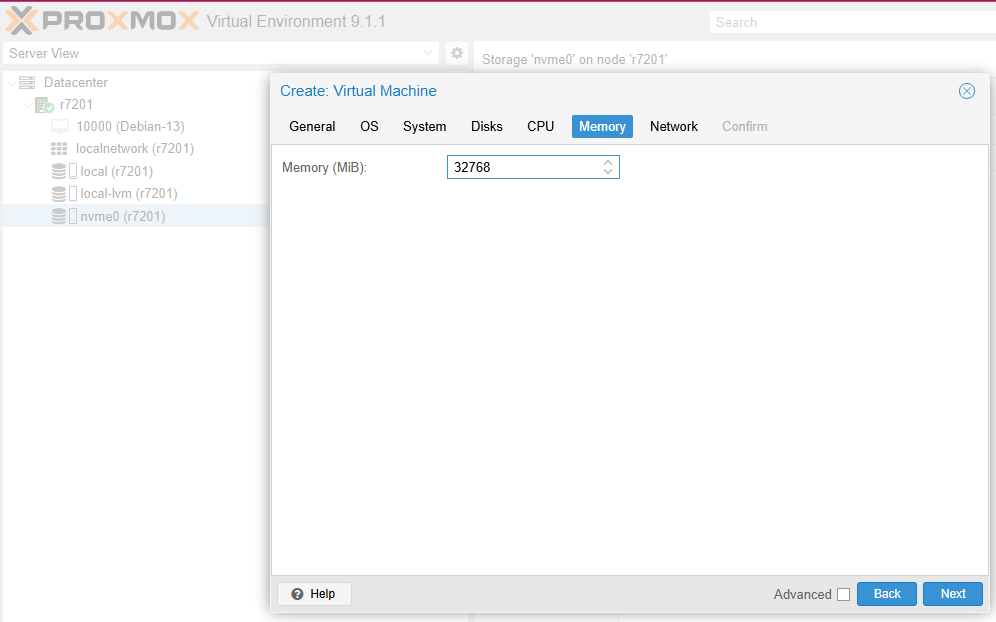Screen dimensions: 996x622
Task: Close the Create Virtual Machine dialog
Action: (966, 91)
